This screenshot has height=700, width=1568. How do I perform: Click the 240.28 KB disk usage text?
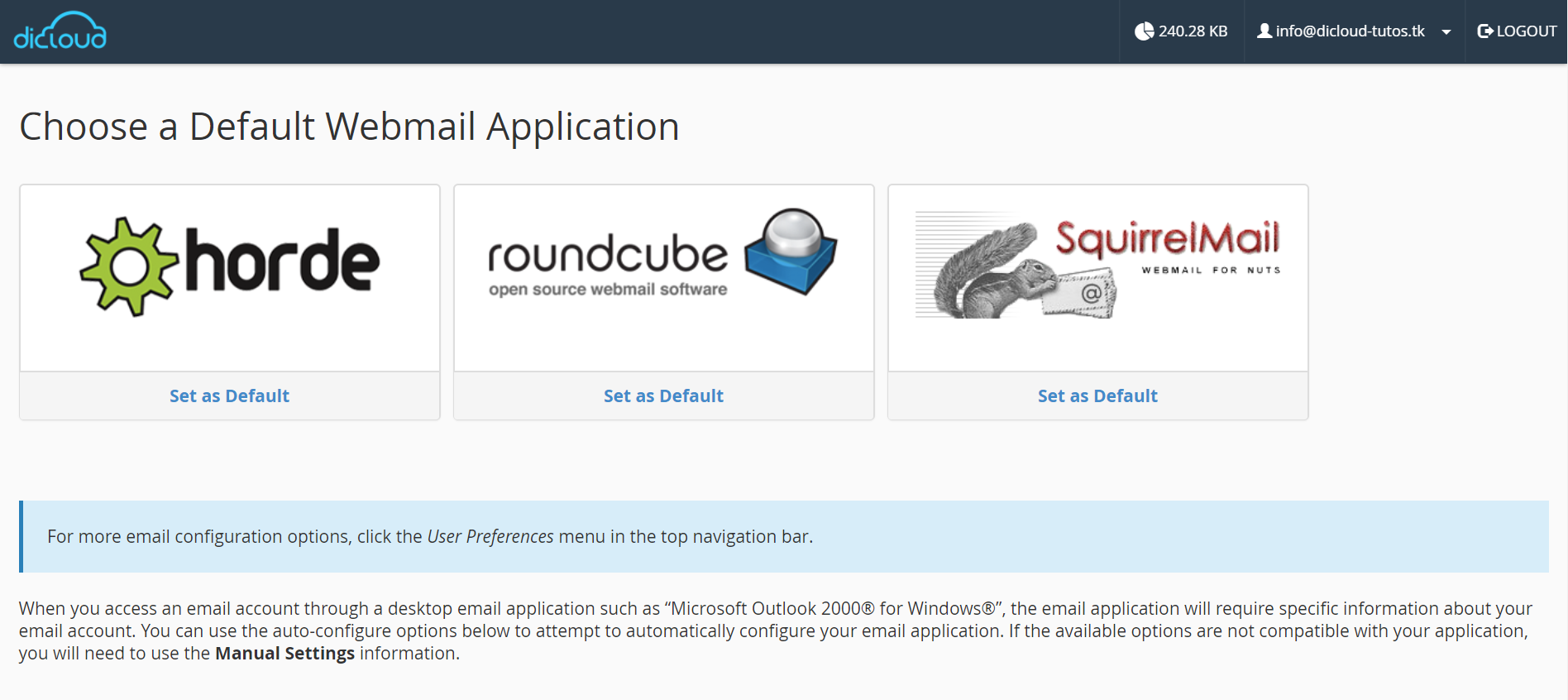coord(1193,31)
